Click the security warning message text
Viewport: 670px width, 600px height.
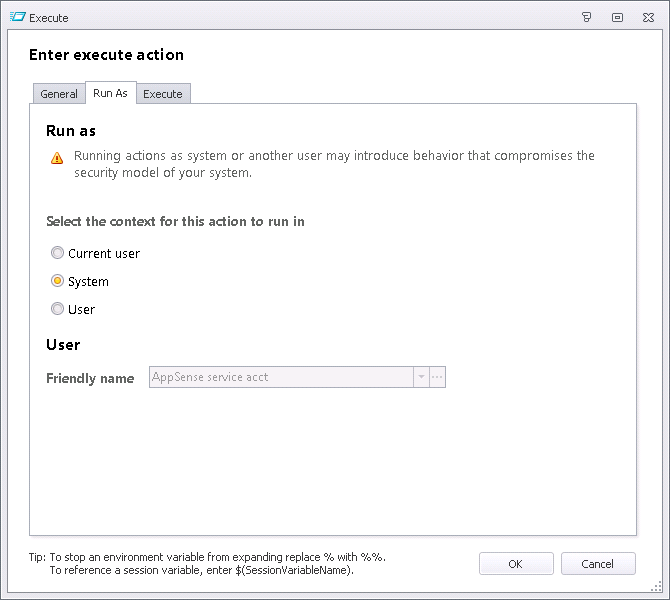click(334, 164)
